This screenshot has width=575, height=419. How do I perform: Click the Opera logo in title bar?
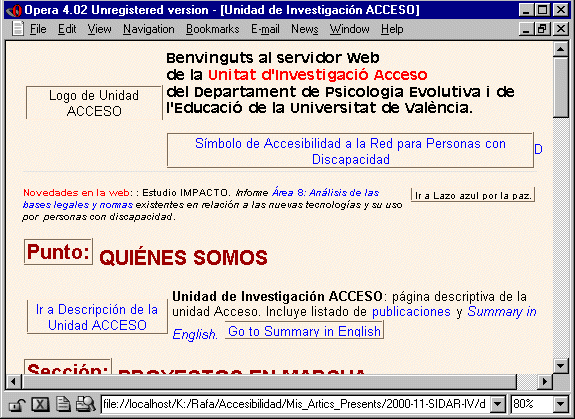click(14, 10)
